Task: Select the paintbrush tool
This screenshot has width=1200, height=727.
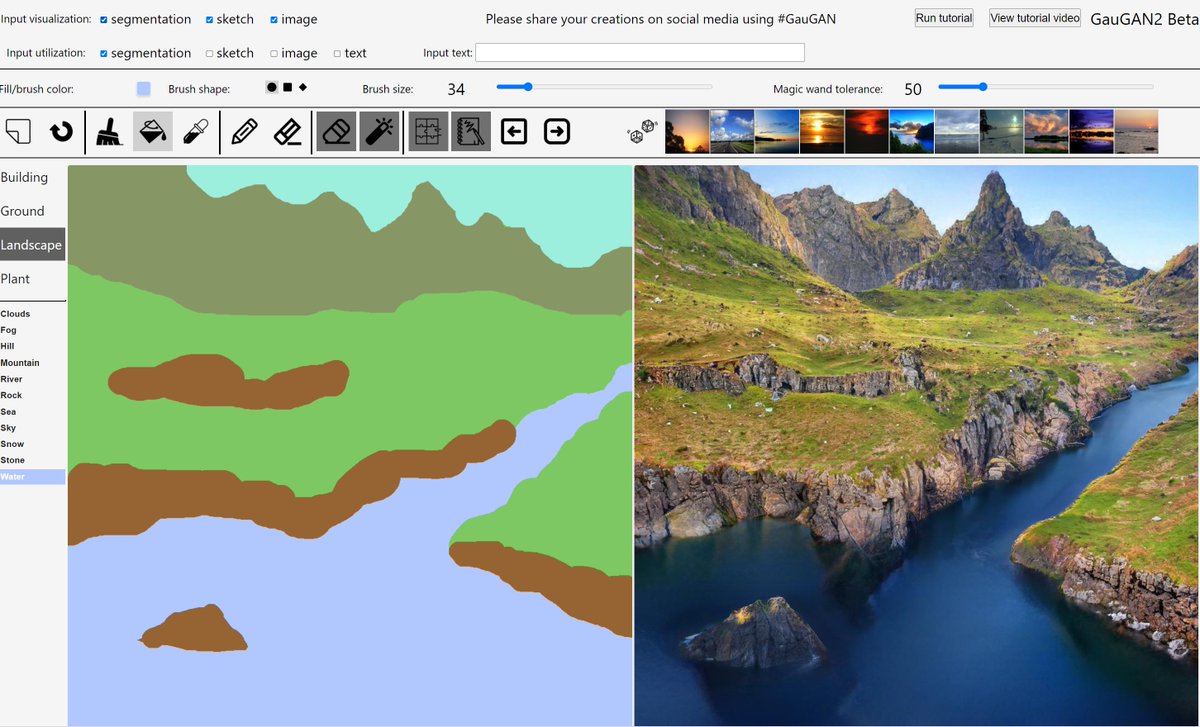Action: (110, 131)
